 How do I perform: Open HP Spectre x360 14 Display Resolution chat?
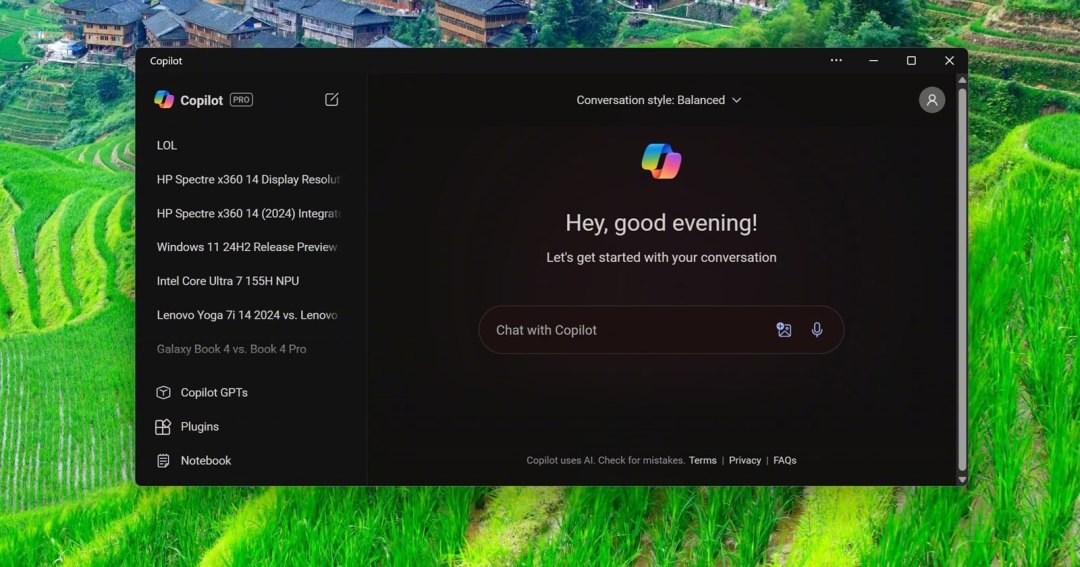pos(249,179)
